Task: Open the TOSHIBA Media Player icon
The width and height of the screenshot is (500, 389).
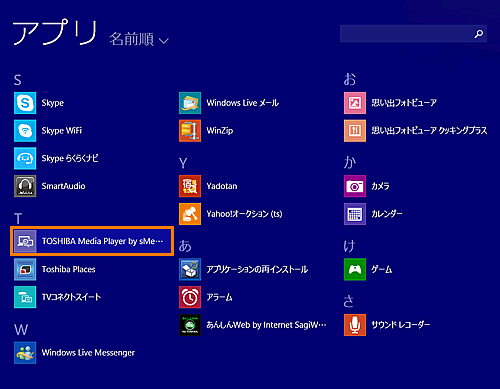Action: point(25,241)
